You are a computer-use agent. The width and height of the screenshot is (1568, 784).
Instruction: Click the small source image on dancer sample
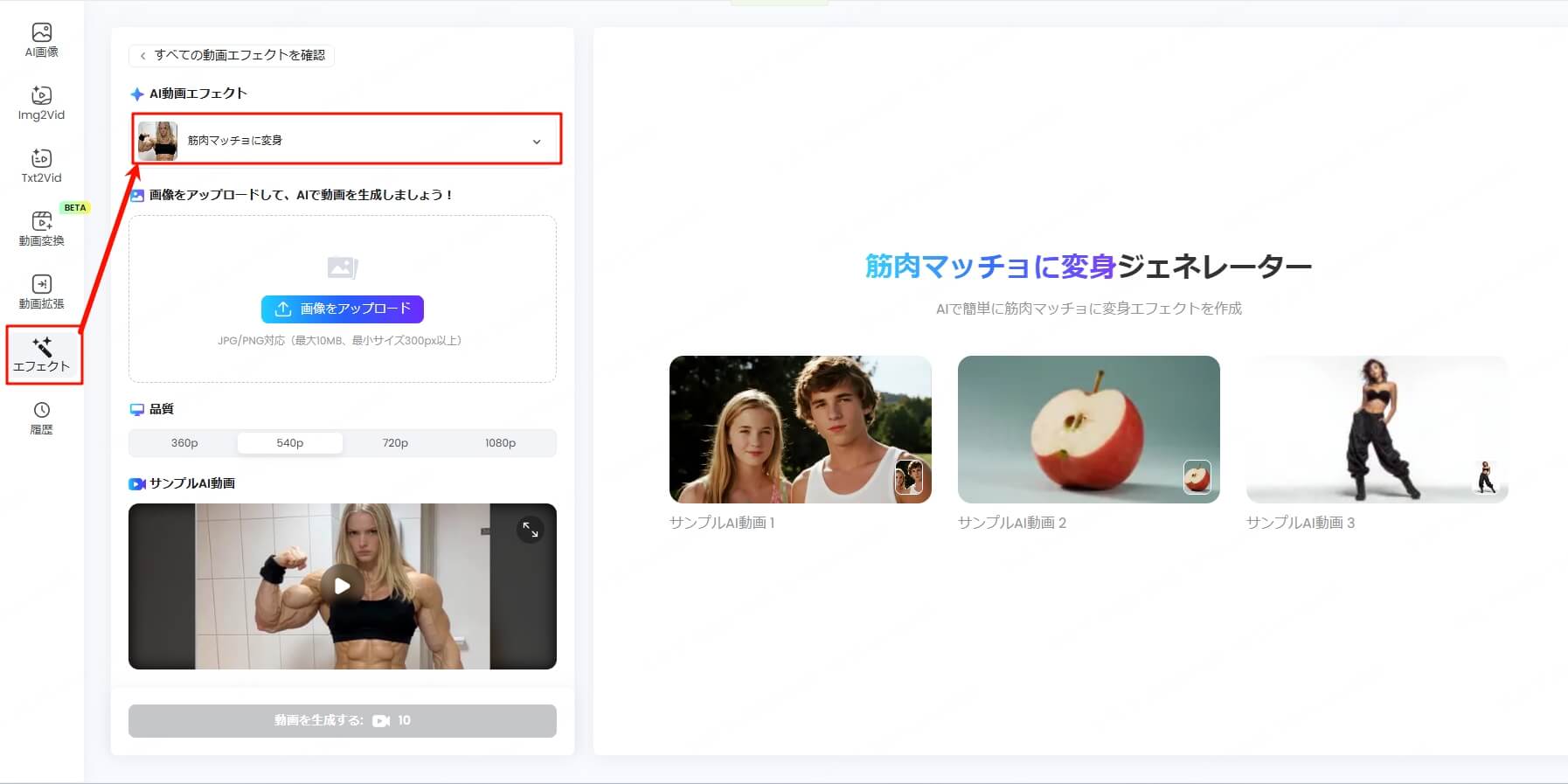point(1486,477)
